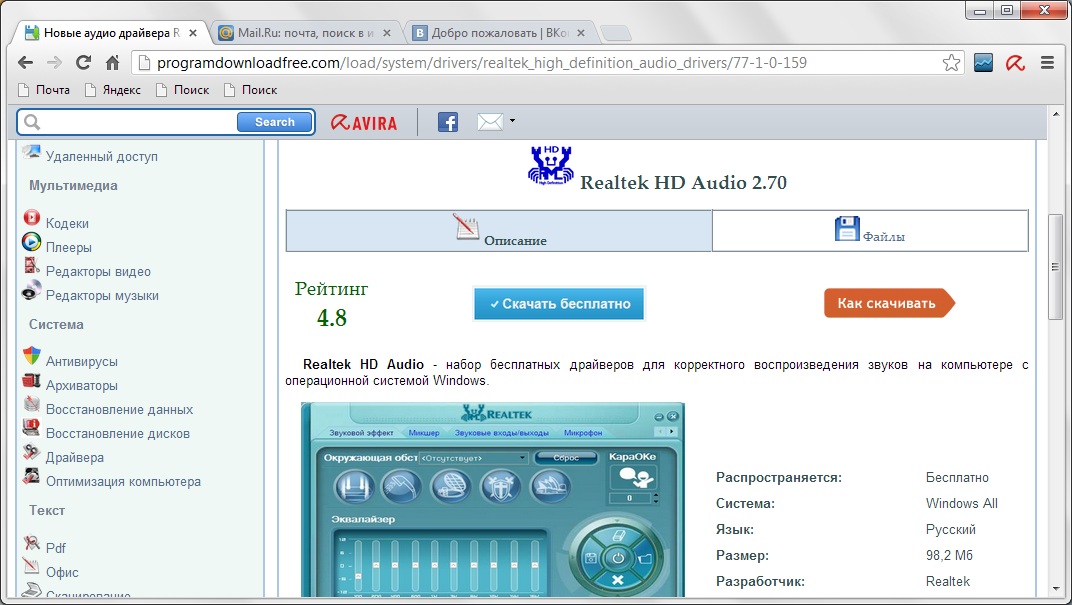Click the scrollbar up arrow
Screen dimensions: 1072x605
pyautogui.click(x=1056, y=114)
